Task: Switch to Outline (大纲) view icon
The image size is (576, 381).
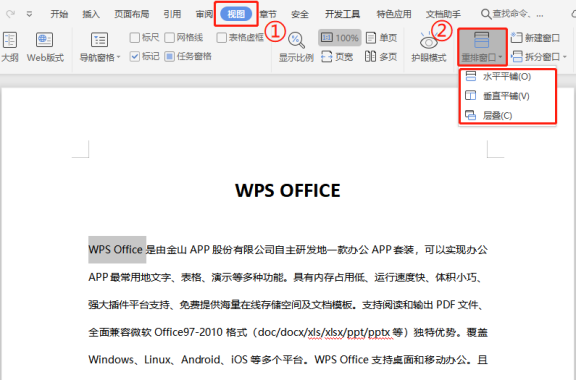Action: 10,40
